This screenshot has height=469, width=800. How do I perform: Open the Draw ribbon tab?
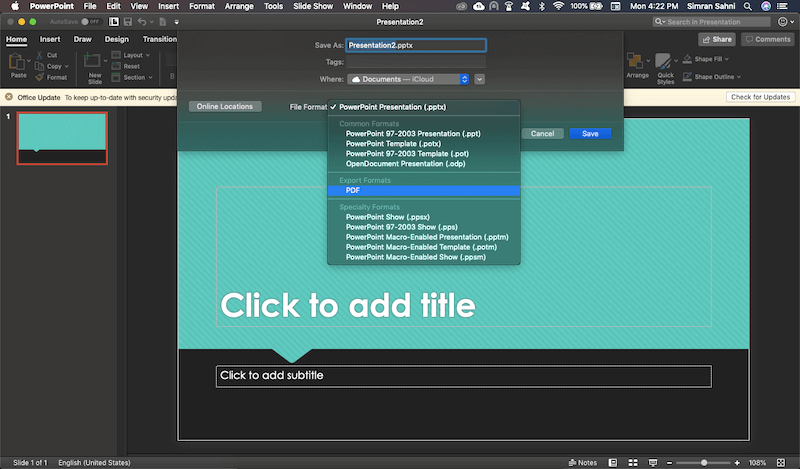click(82, 39)
